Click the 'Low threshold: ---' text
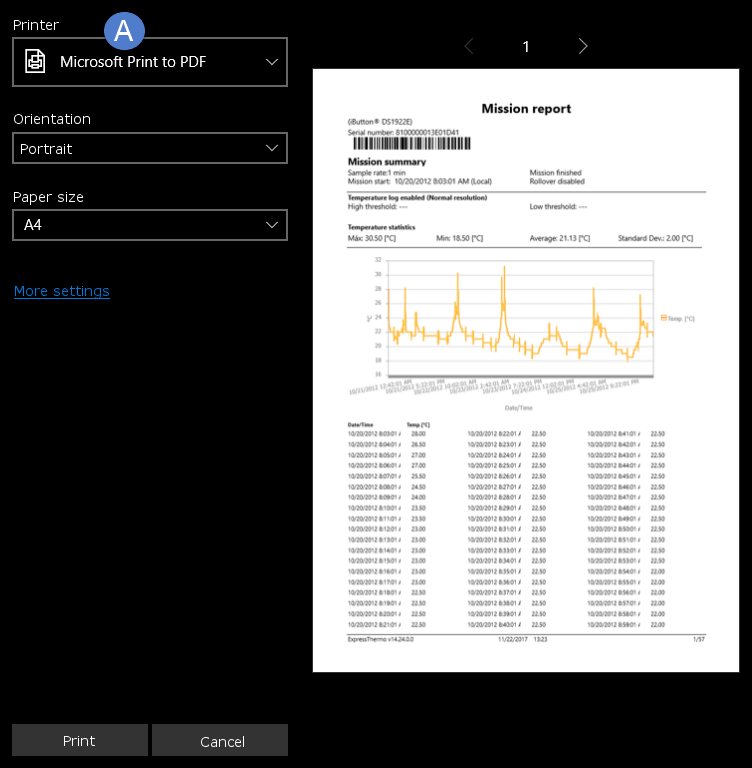This screenshot has height=768, width=752. pos(558,207)
